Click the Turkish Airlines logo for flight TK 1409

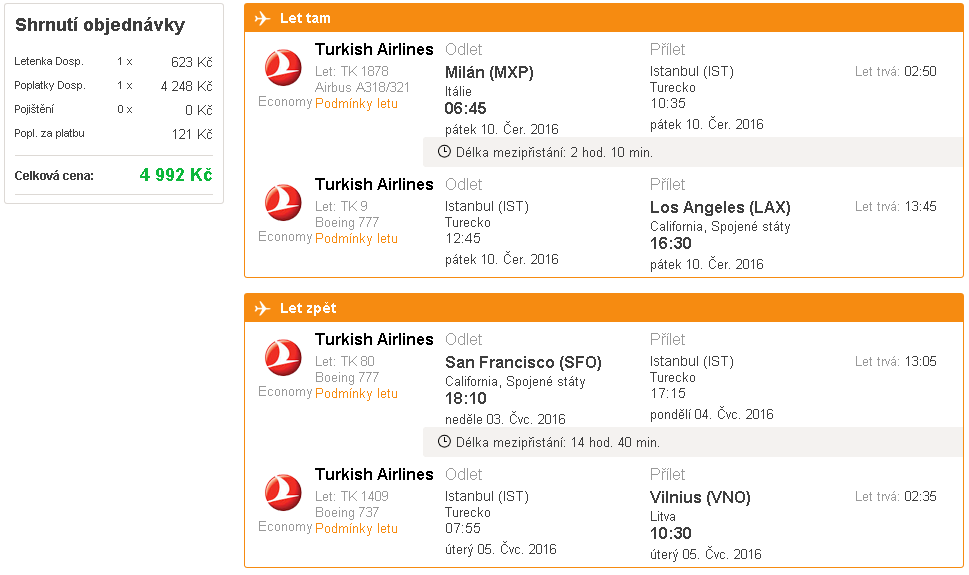click(283, 493)
